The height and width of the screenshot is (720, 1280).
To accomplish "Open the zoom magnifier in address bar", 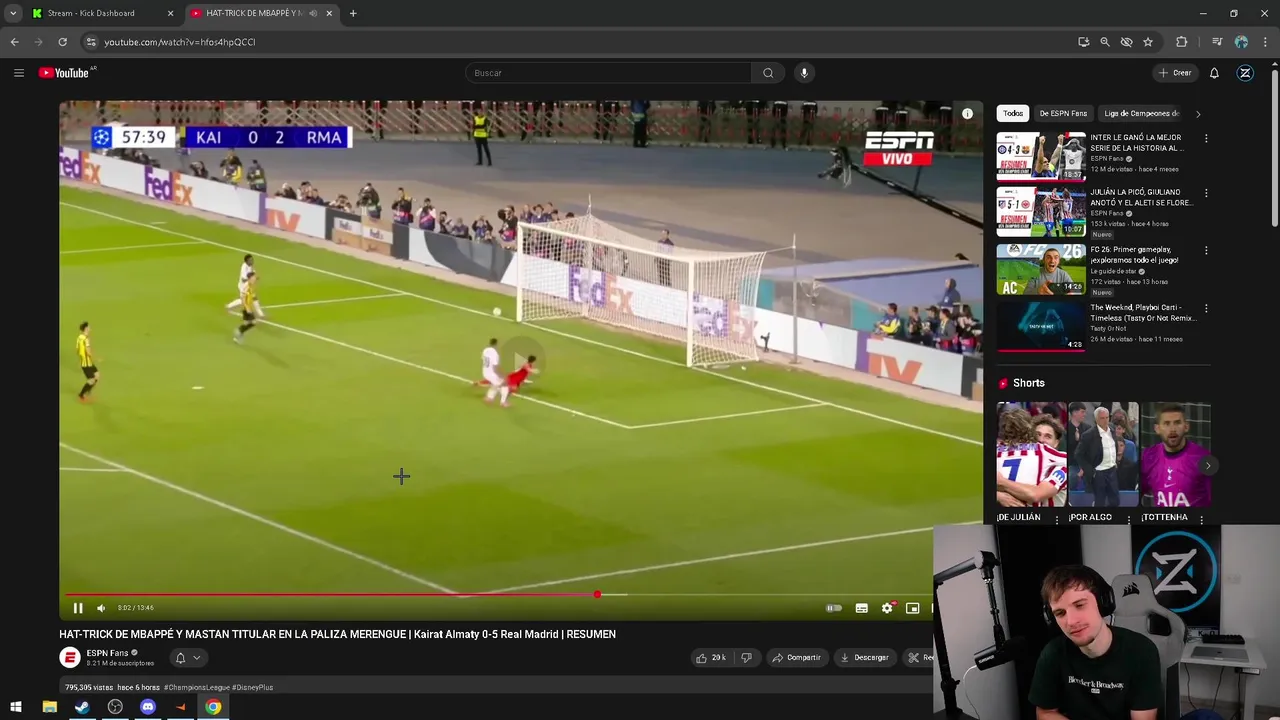I will 1105,42.
